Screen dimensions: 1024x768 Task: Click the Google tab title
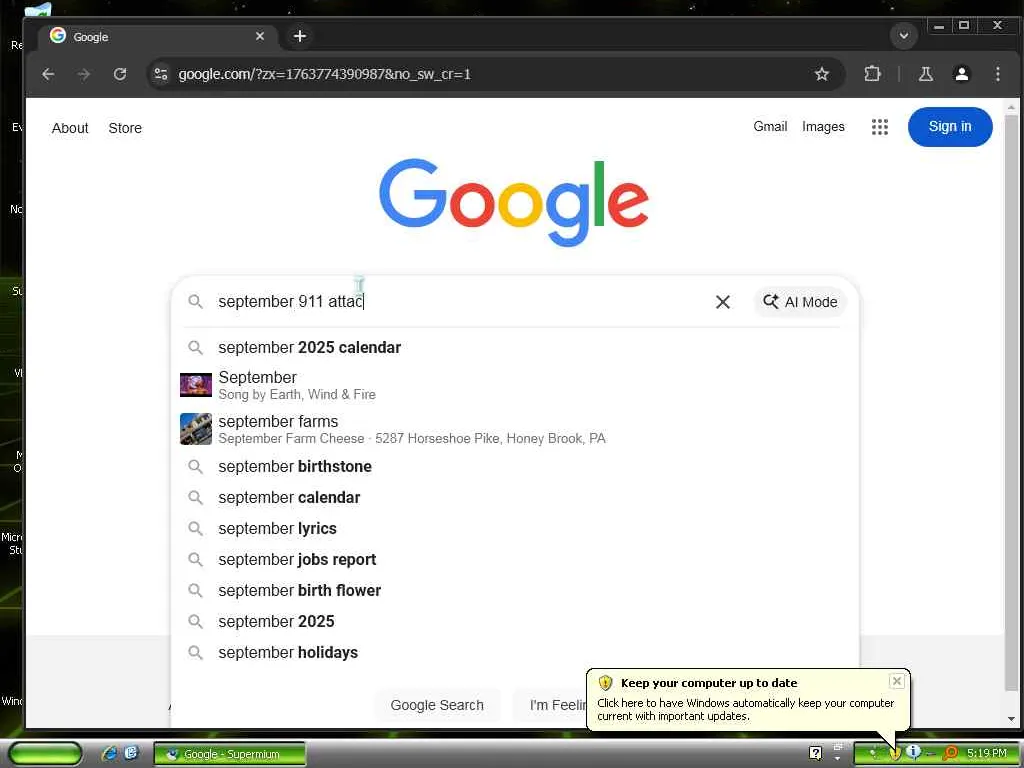click(91, 37)
